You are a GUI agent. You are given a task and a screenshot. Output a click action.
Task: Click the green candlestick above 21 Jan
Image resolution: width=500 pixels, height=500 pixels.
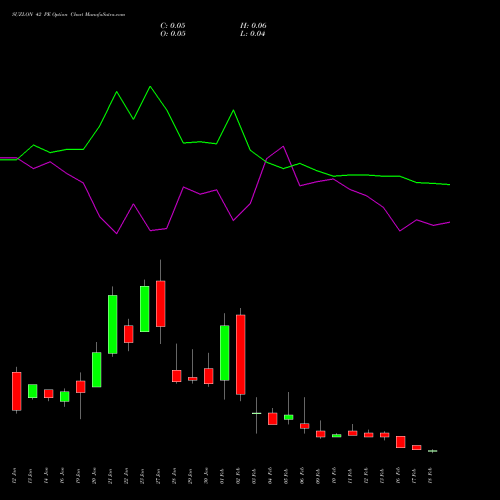click(113, 324)
